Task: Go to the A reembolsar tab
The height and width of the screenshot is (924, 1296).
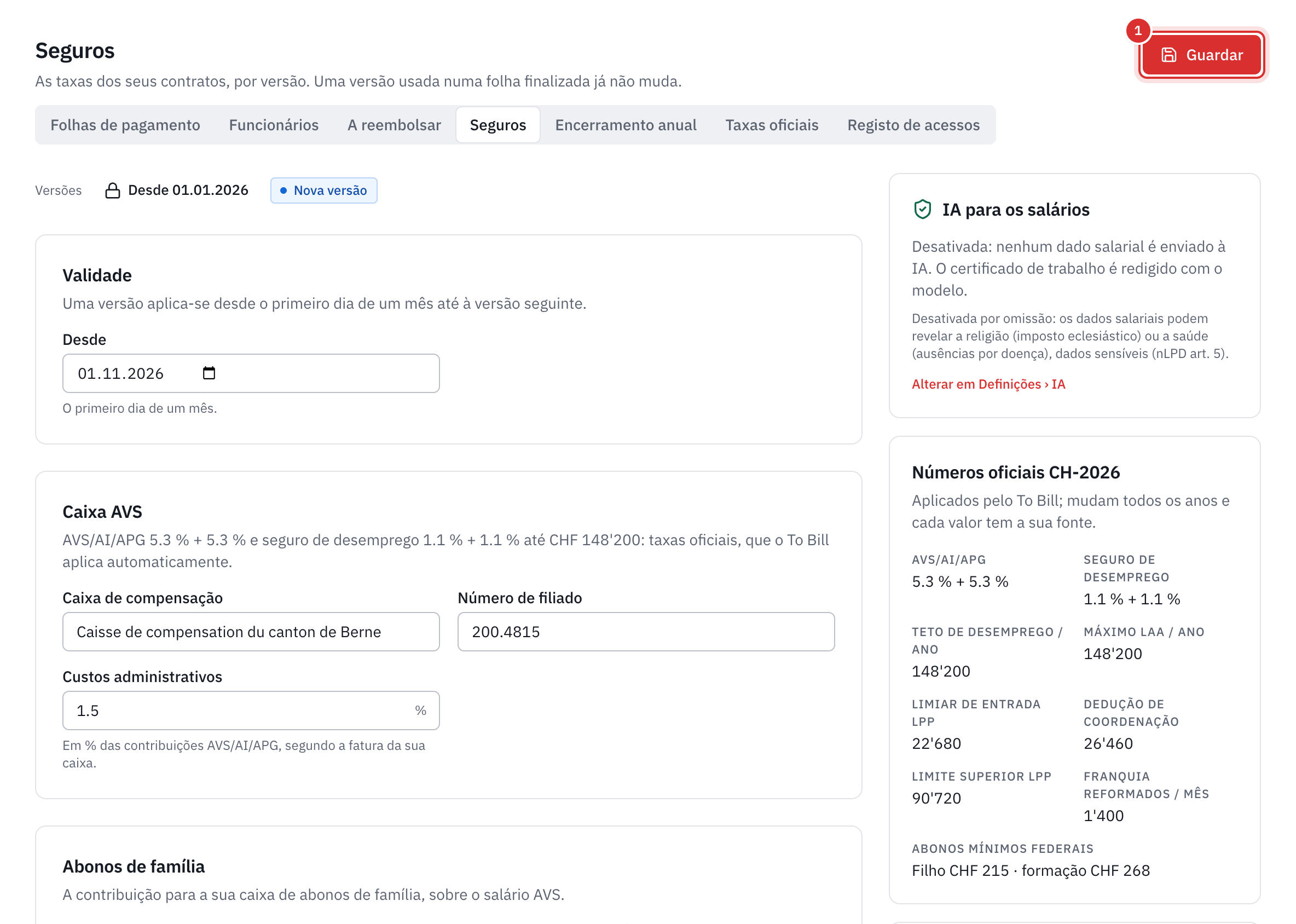Action: [394, 125]
